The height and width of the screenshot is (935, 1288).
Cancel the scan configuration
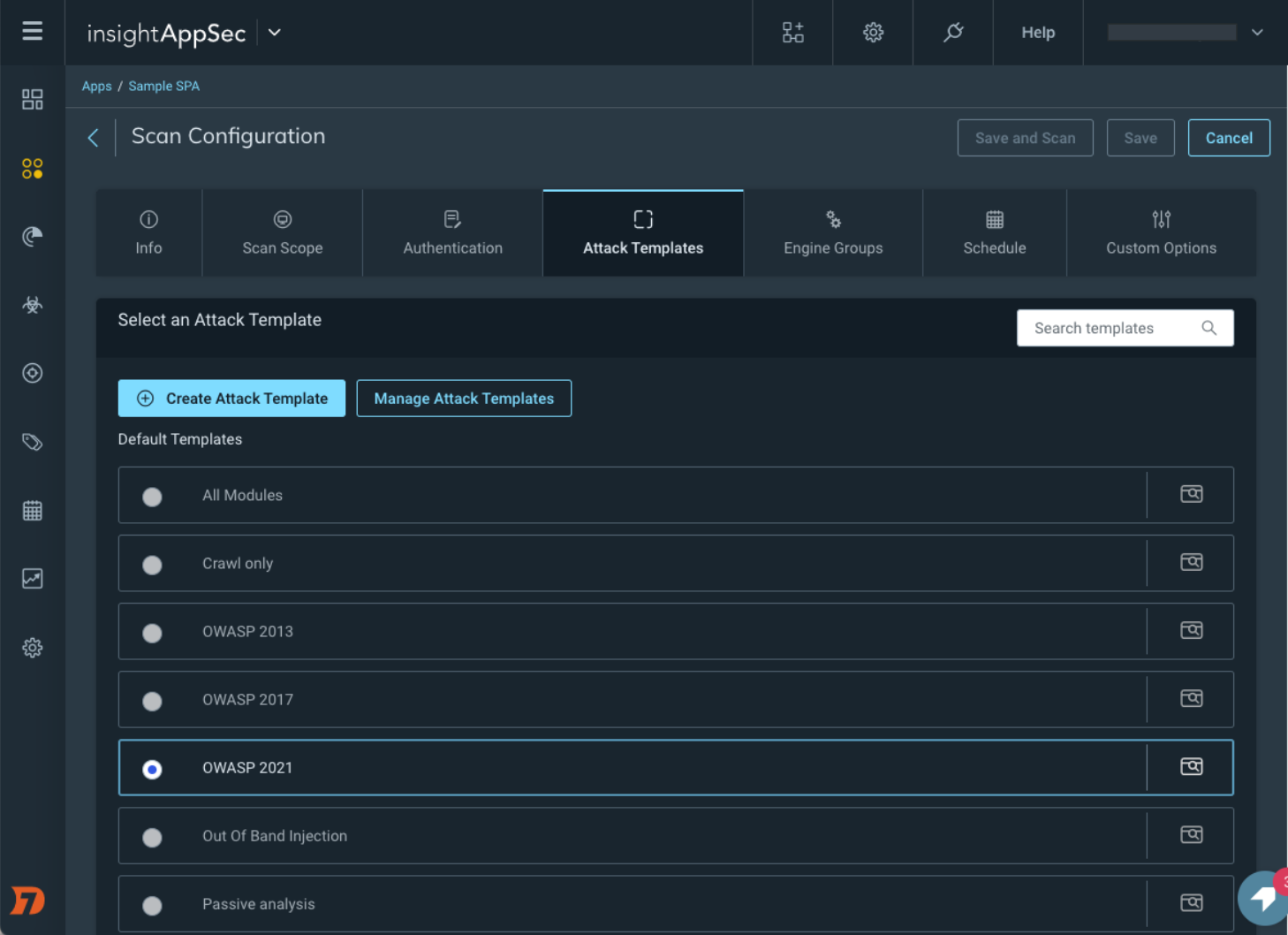click(1229, 138)
